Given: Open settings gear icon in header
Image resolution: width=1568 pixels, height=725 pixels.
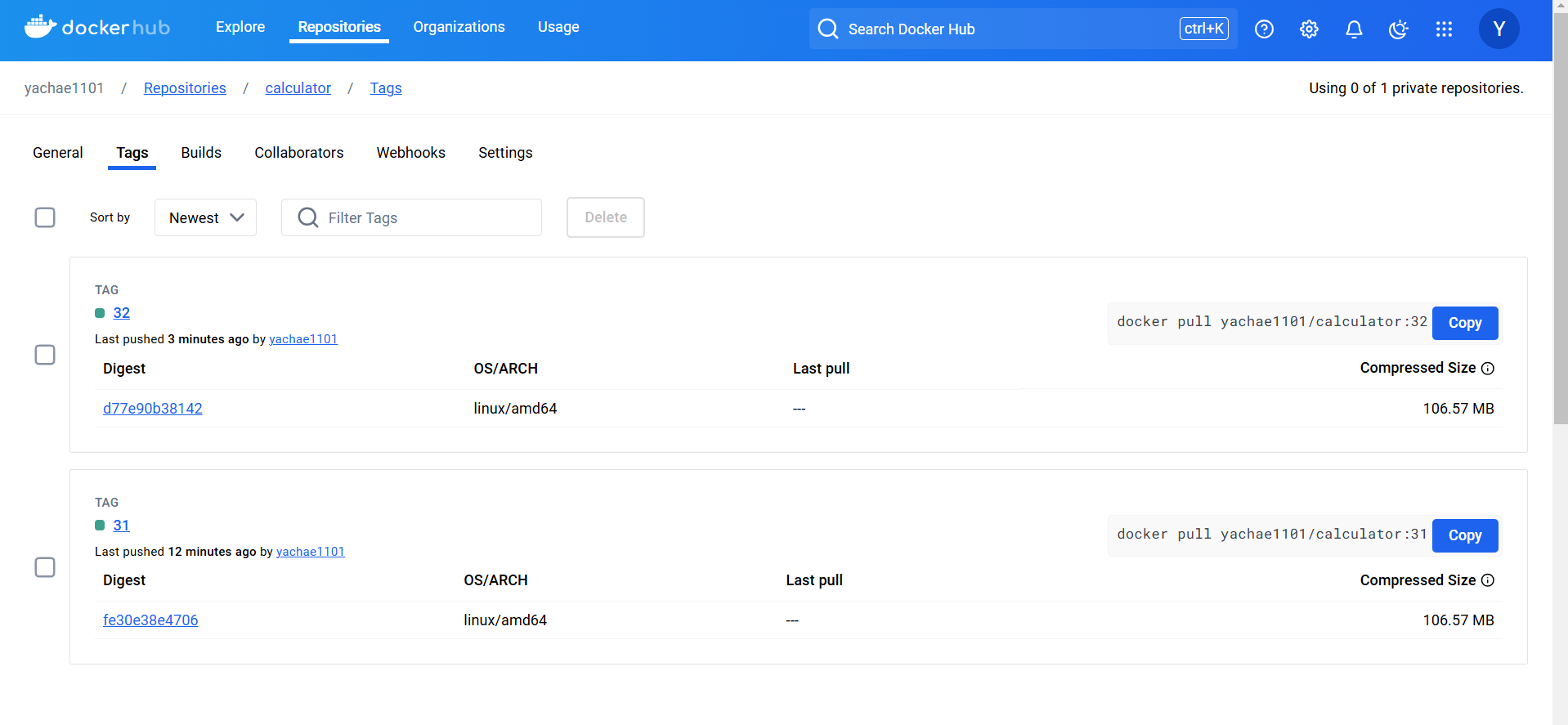Looking at the screenshot, I should (1309, 29).
